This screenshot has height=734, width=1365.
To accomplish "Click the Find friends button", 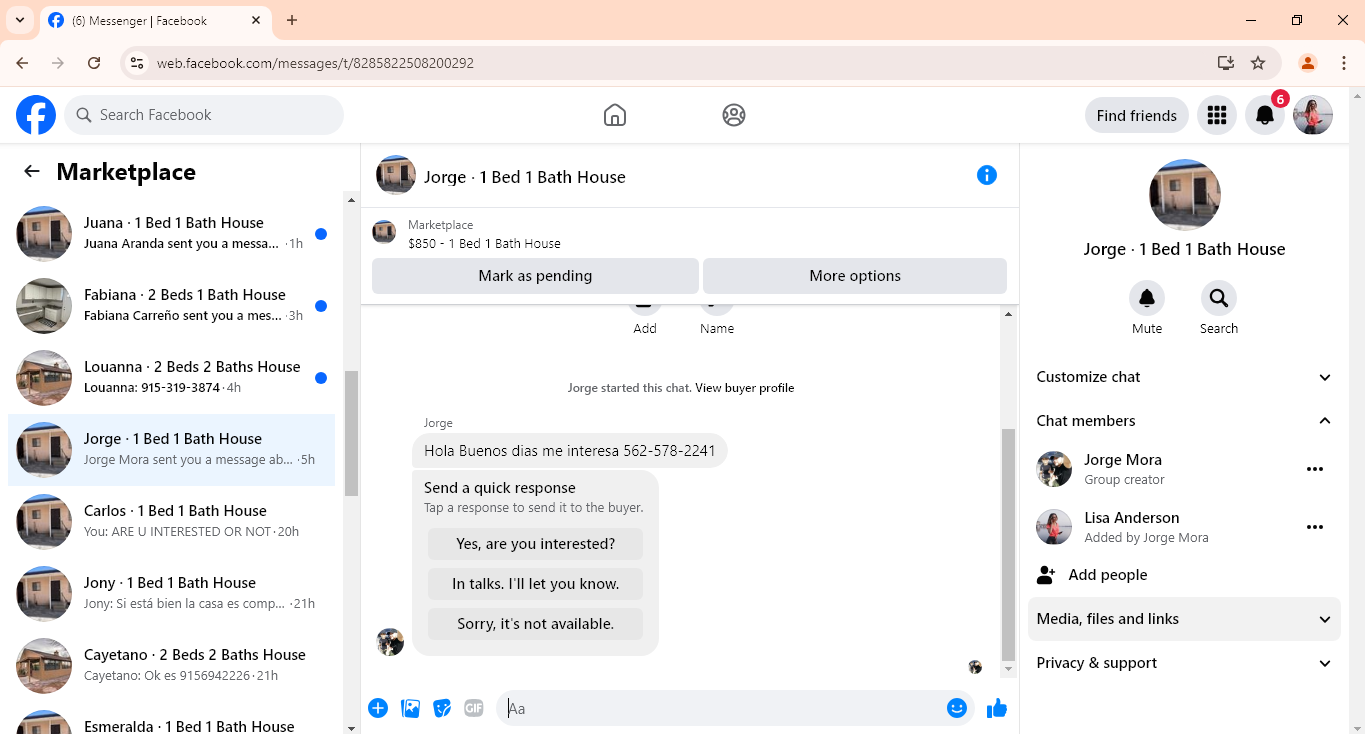I will click(1137, 115).
